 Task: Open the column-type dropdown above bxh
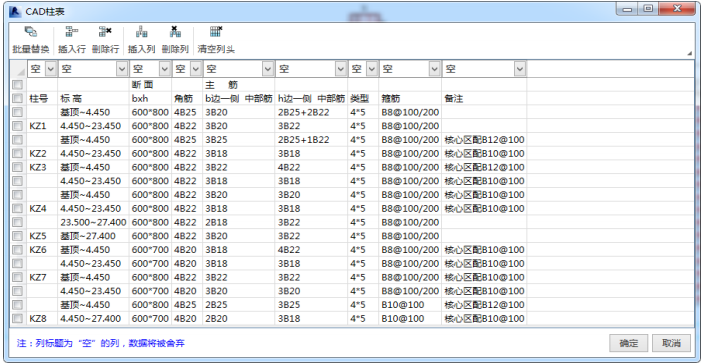(x=165, y=69)
